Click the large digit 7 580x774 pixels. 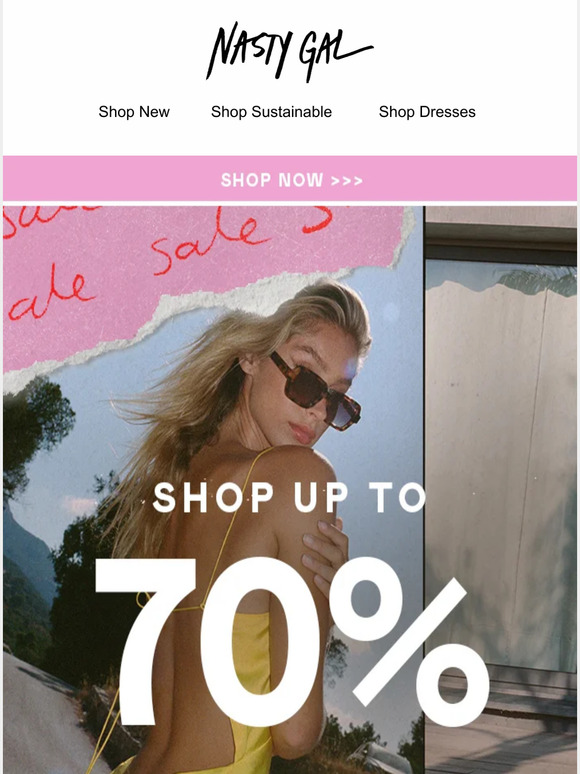click(146, 642)
